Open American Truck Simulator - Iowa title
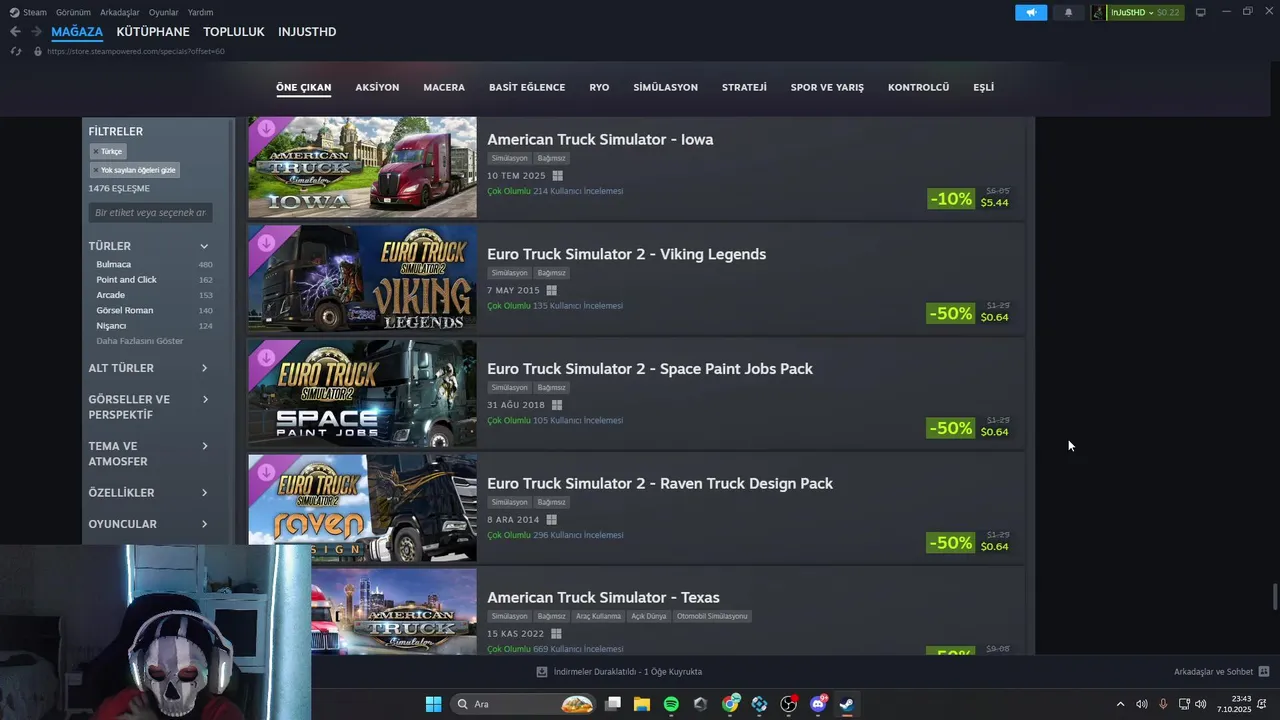Screen dimensions: 1280x720 pyautogui.click(x=600, y=139)
